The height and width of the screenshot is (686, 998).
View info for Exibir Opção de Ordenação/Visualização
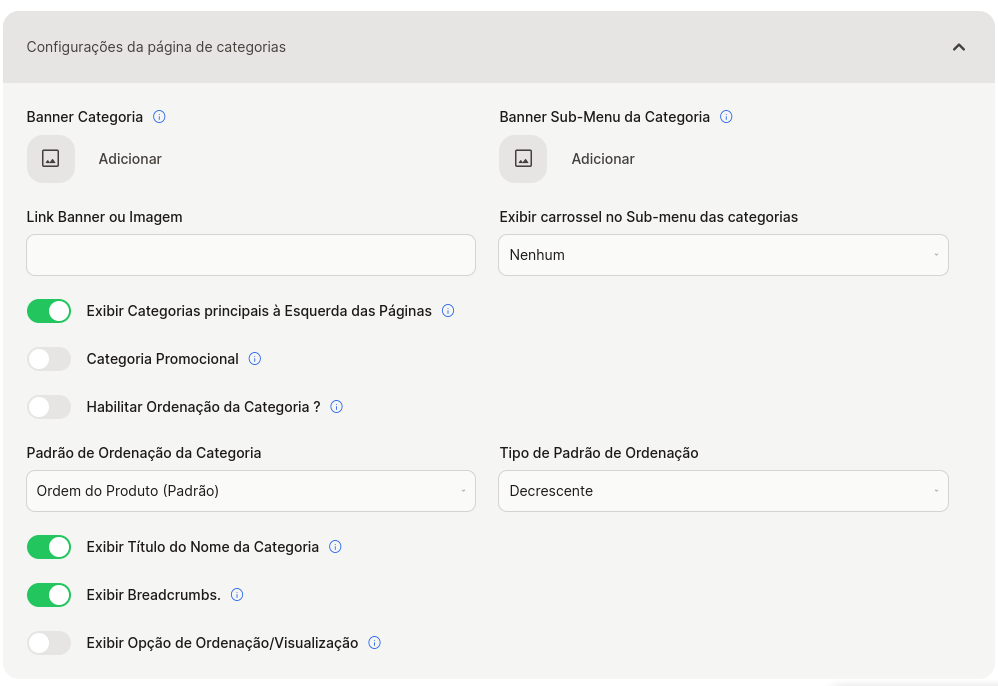(x=375, y=643)
